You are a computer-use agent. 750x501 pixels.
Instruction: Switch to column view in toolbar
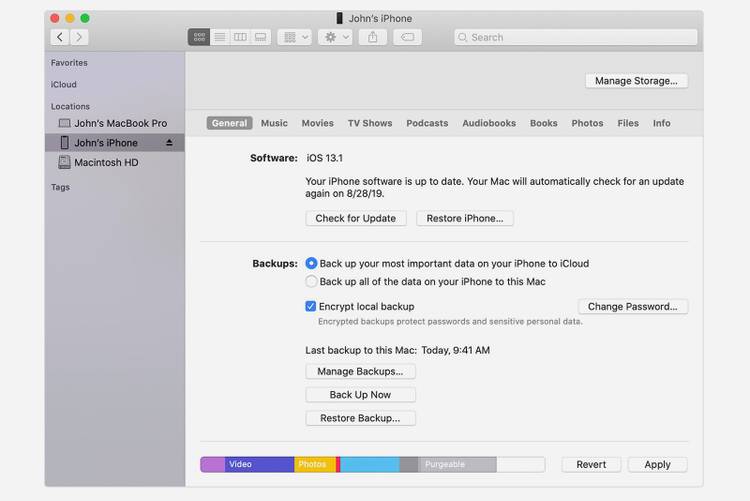(x=240, y=37)
